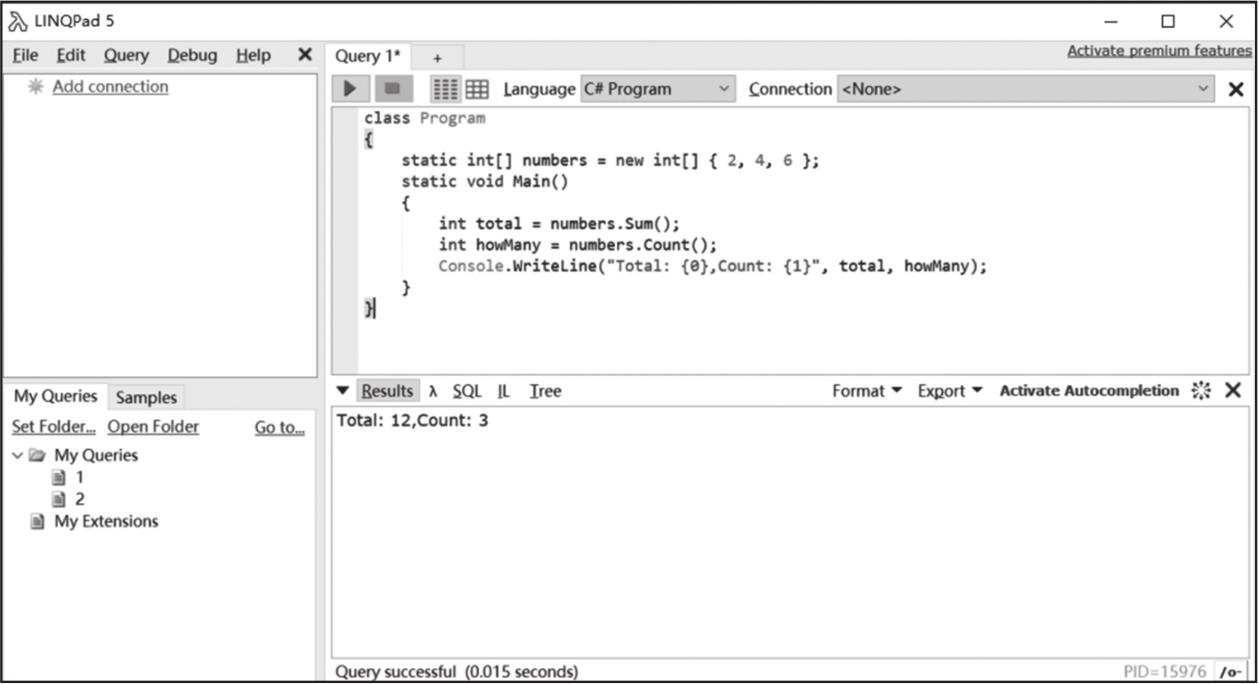Image resolution: width=1259 pixels, height=684 pixels.
Task: Show the lambda output tab
Action: tap(433, 391)
